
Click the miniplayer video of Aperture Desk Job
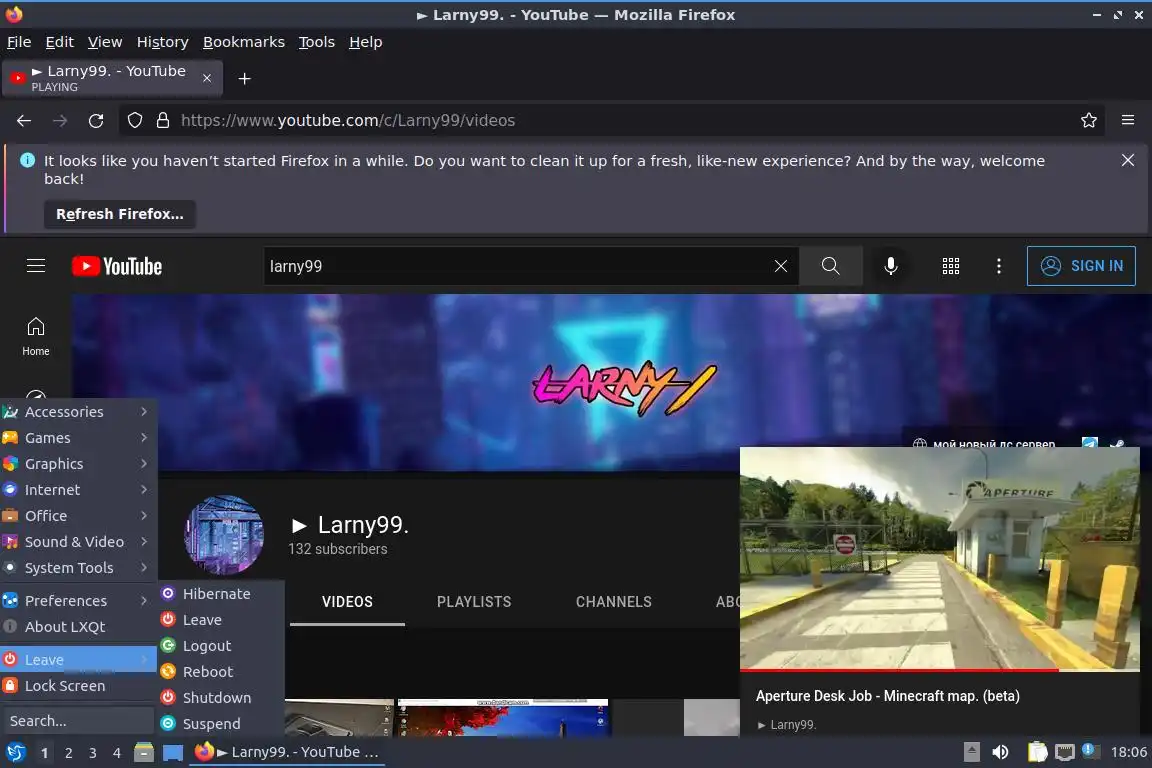(940, 559)
